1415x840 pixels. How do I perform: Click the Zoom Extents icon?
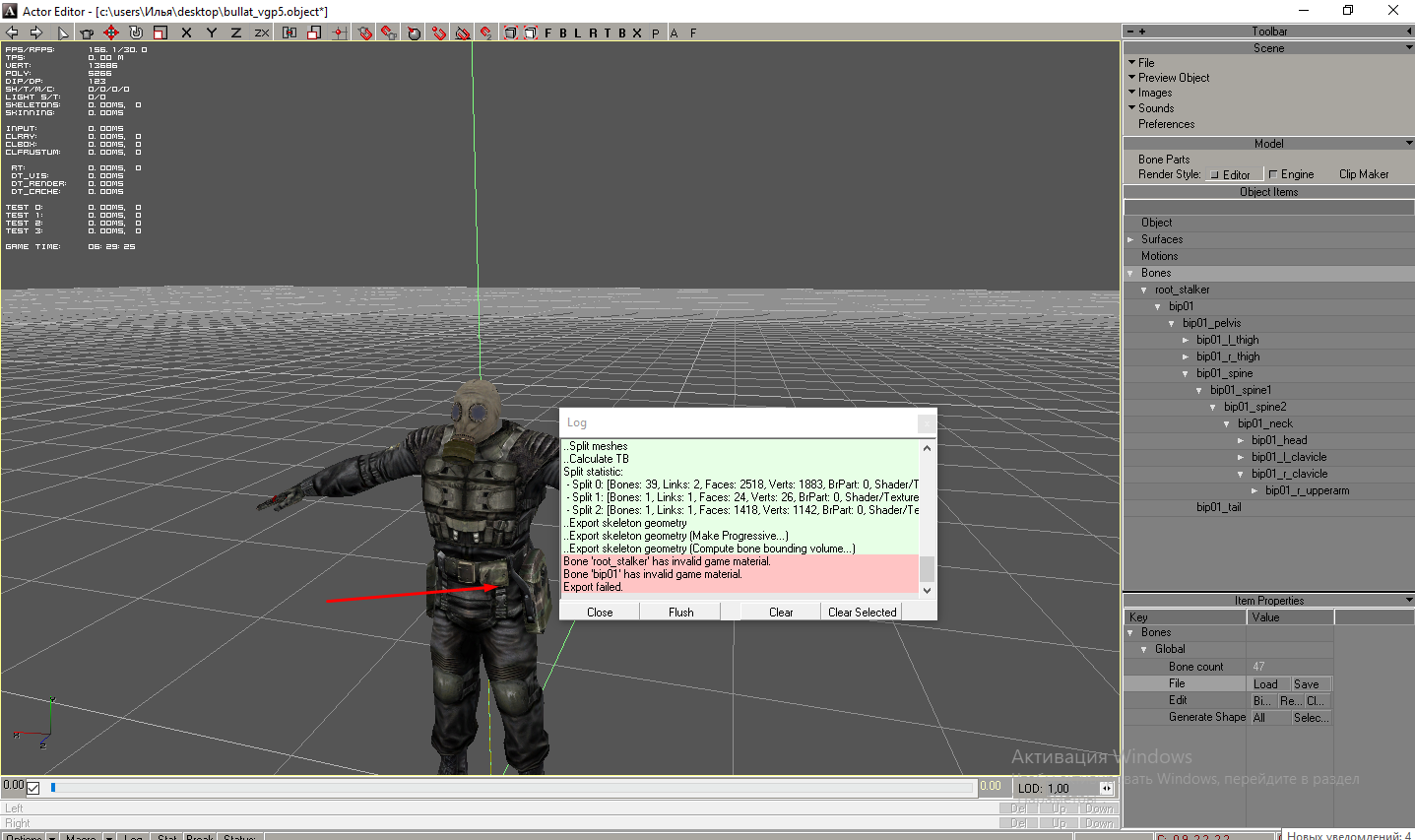point(511,32)
